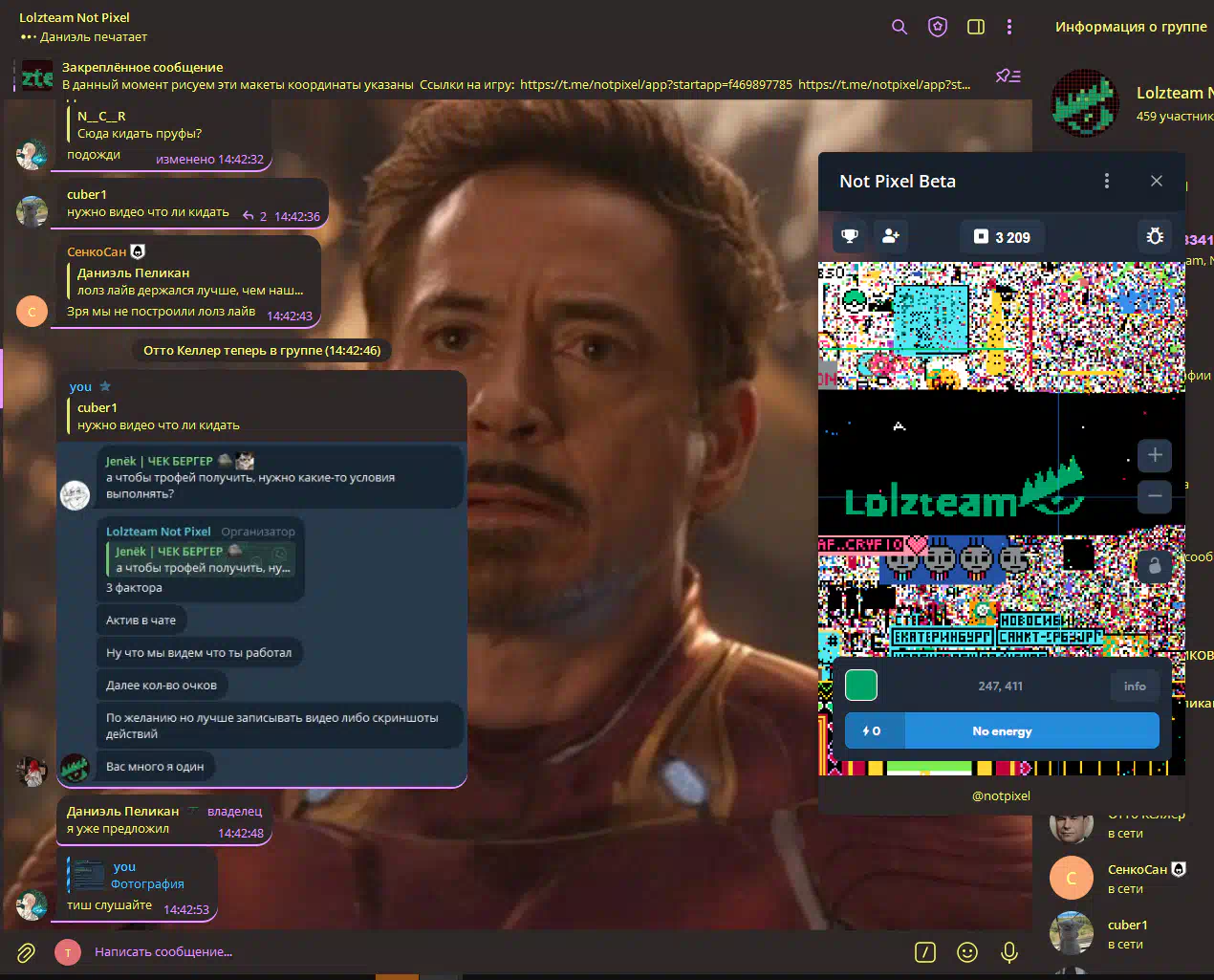
Task: Open the pinned messages list icon
Action: point(1008,76)
